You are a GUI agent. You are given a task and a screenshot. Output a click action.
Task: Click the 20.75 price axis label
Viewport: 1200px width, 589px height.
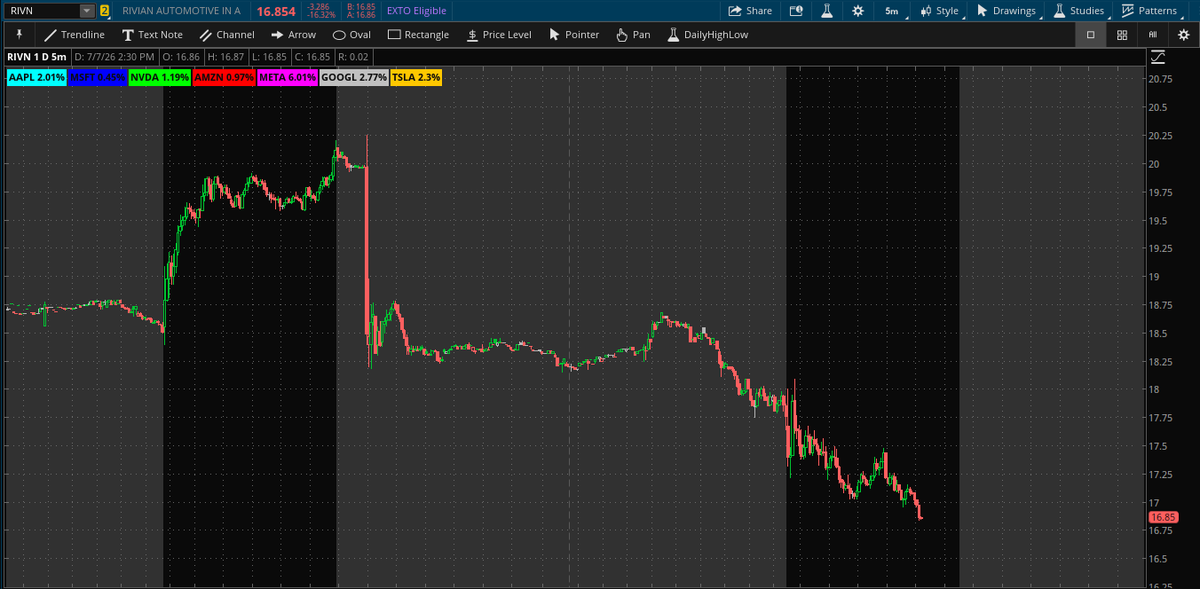(x=1160, y=79)
